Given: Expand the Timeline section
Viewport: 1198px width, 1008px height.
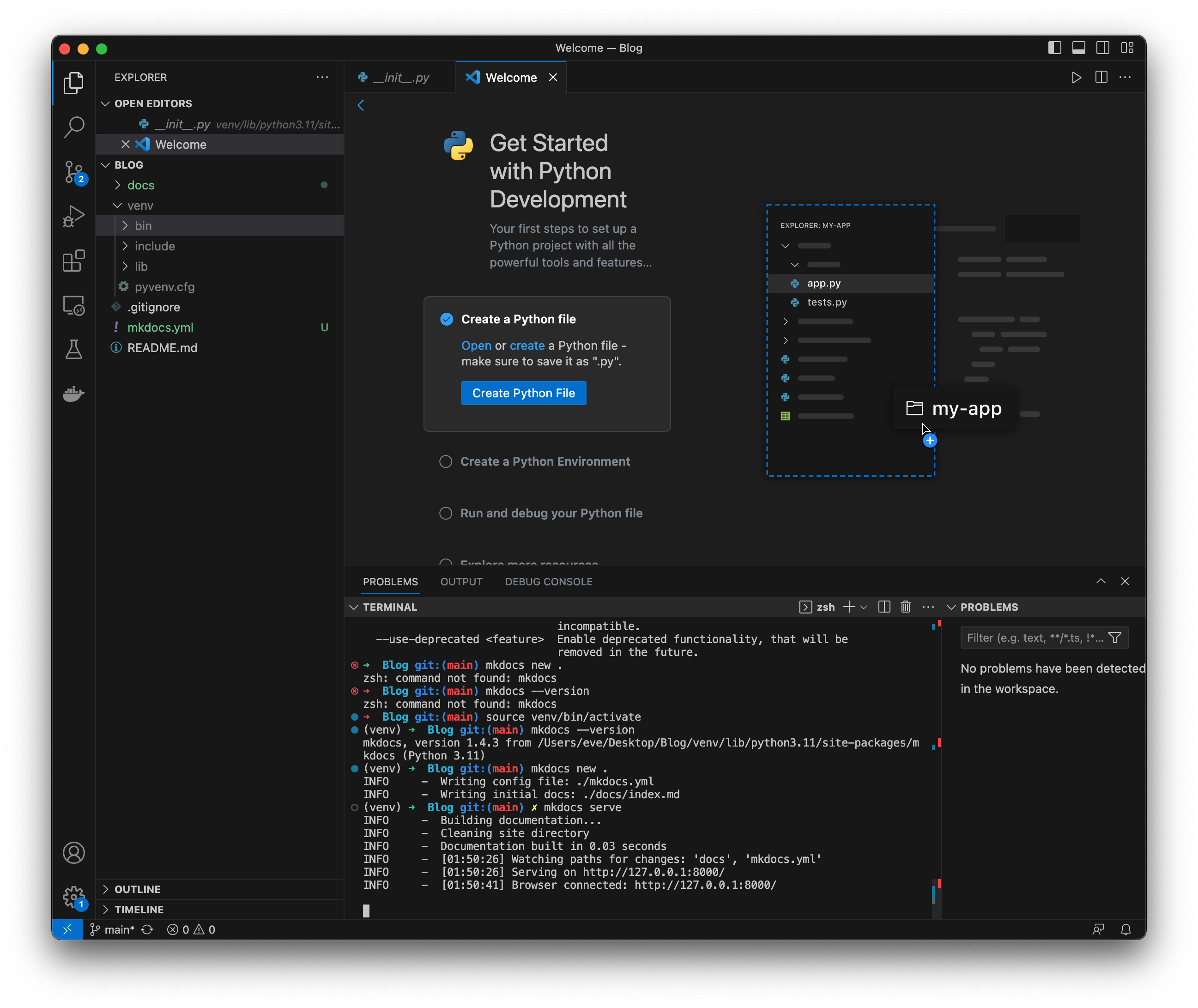Looking at the screenshot, I should pyautogui.click(x=220, y=910).
